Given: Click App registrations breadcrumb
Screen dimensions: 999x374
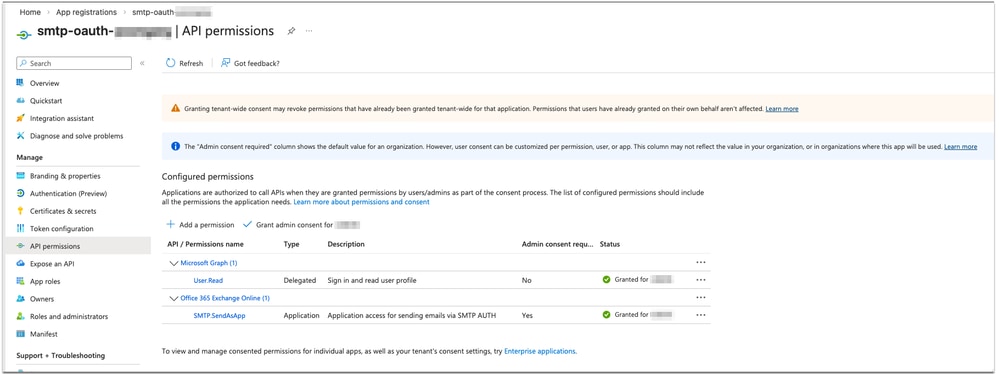Looking at the screenshot, I should tap(87, 12).
